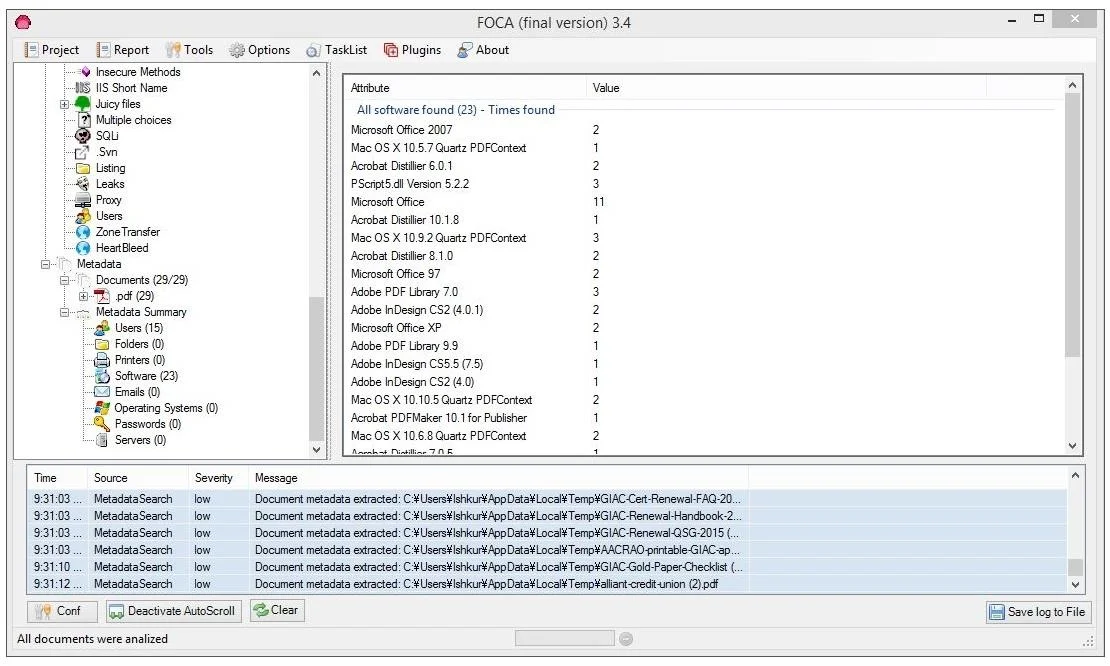Click the Source column header in log
The height and width of the screenshot is (666, 1110).
[x=138, y=478]
